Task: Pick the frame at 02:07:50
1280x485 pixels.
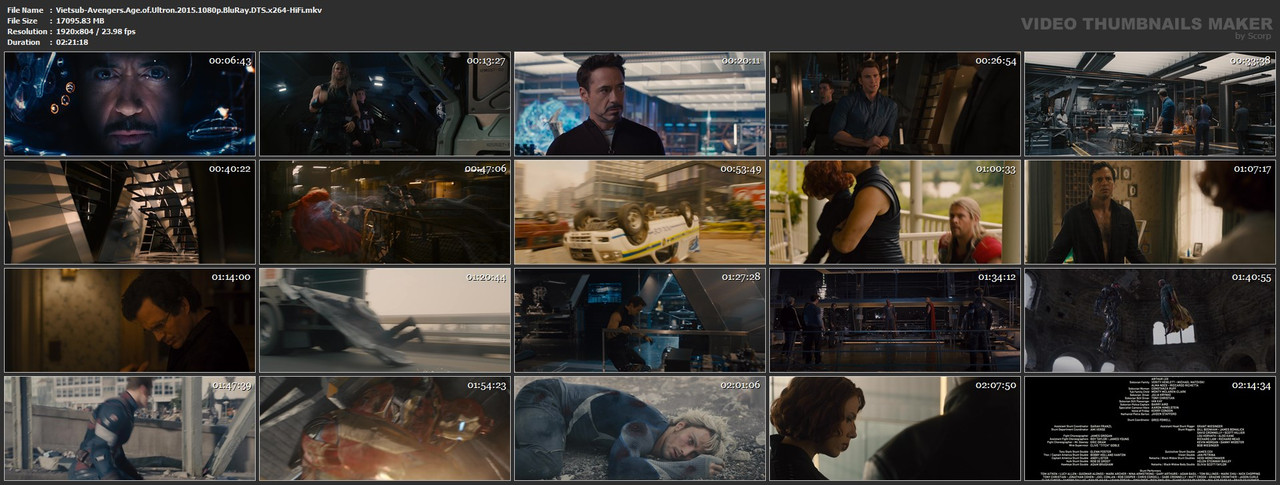Action: click(x=895, y=428)
